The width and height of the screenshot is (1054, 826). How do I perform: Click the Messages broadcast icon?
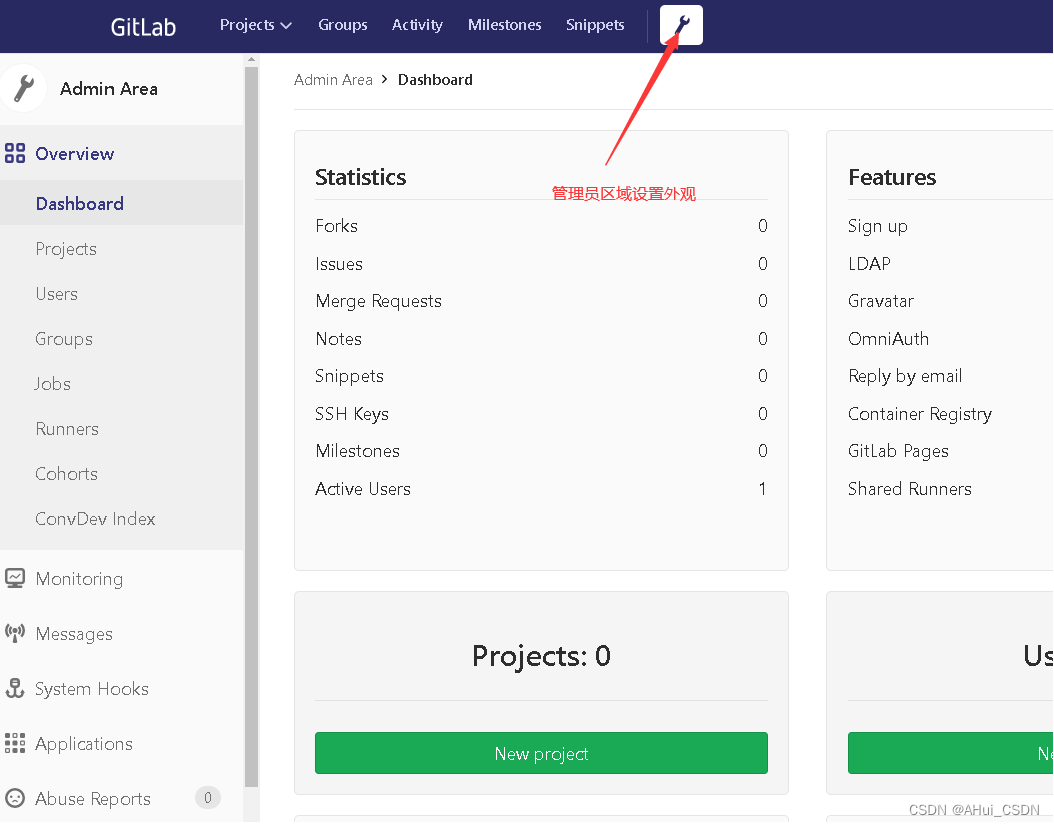tap(15, 633)
